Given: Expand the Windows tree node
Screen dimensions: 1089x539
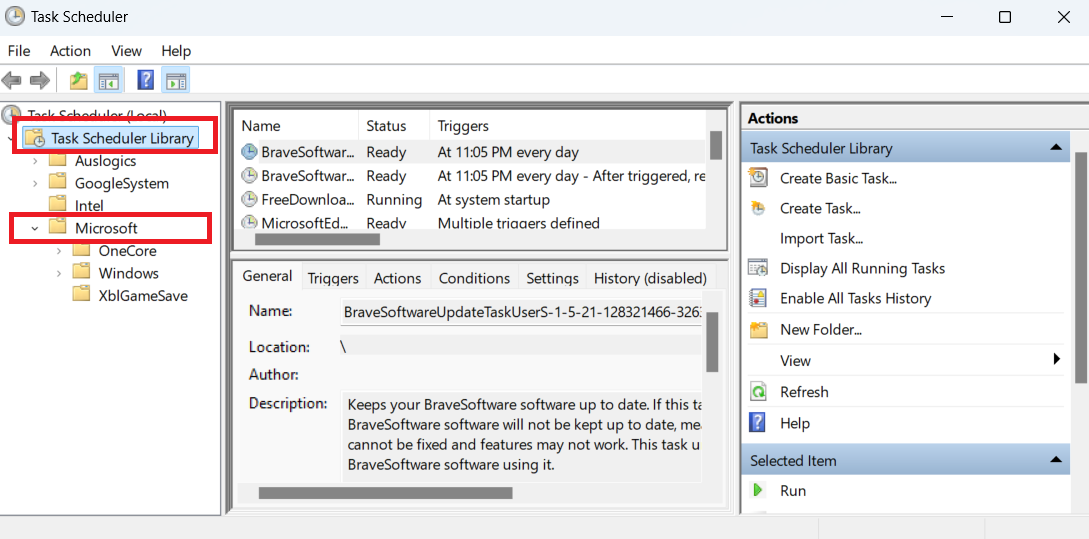Looking at the screenshot, I should [60, 273].
